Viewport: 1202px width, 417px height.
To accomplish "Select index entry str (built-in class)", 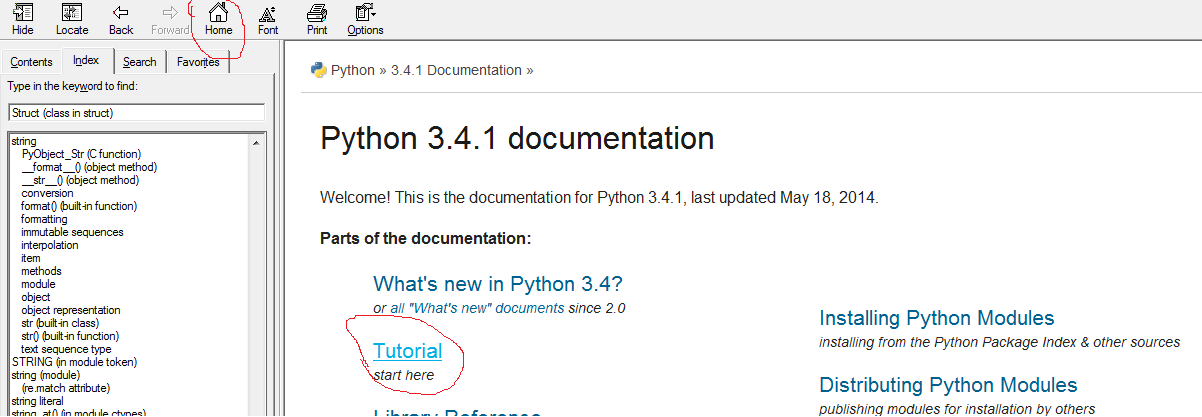I will point(63,323).
